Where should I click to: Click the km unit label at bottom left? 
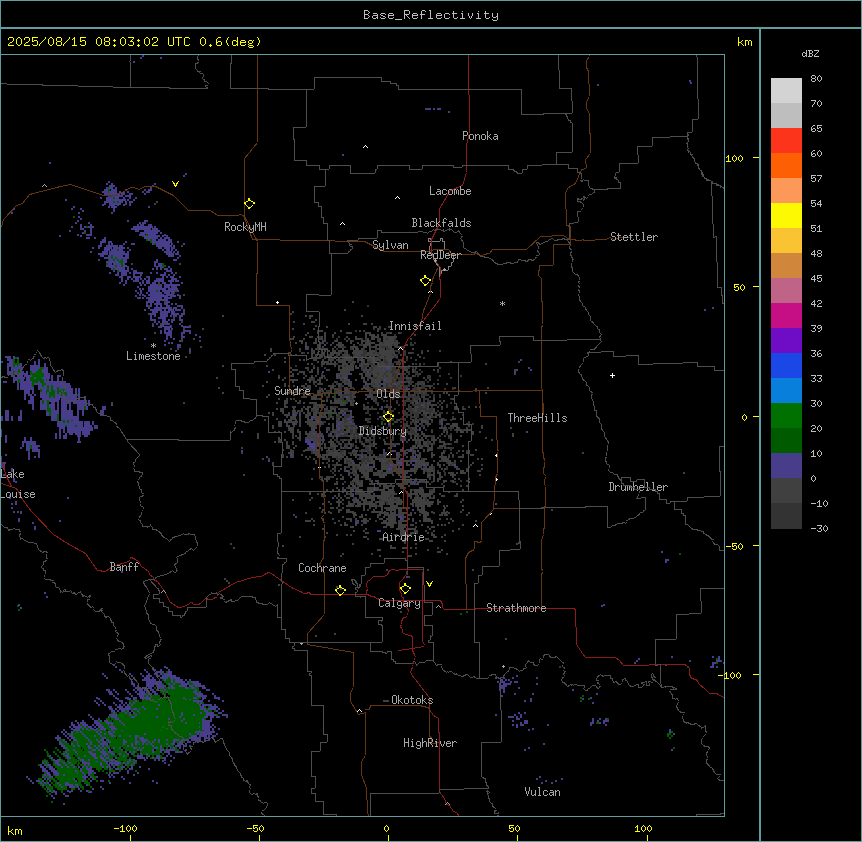pyautogui.click(x=15, y=830)
